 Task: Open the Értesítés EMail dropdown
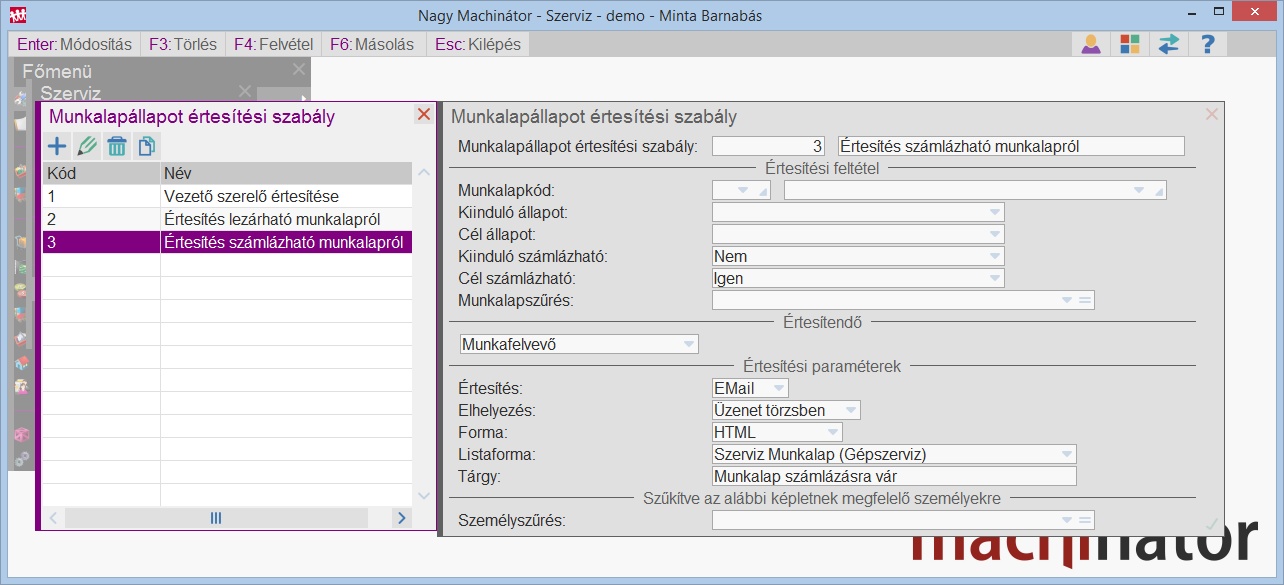point(778,388)
